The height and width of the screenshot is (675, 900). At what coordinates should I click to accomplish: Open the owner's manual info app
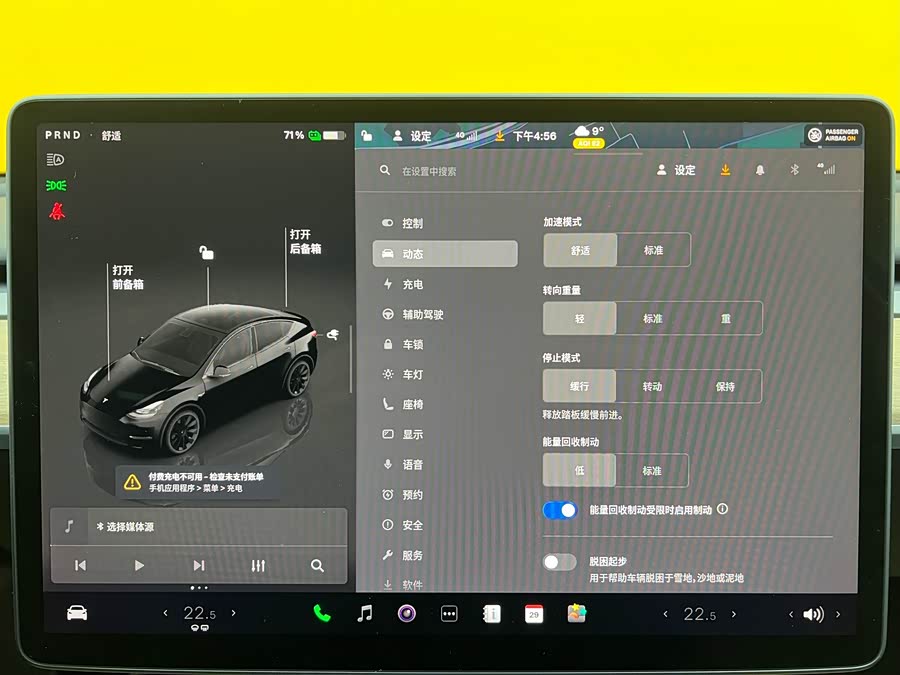pyautogui.click(x=491, y=614)
